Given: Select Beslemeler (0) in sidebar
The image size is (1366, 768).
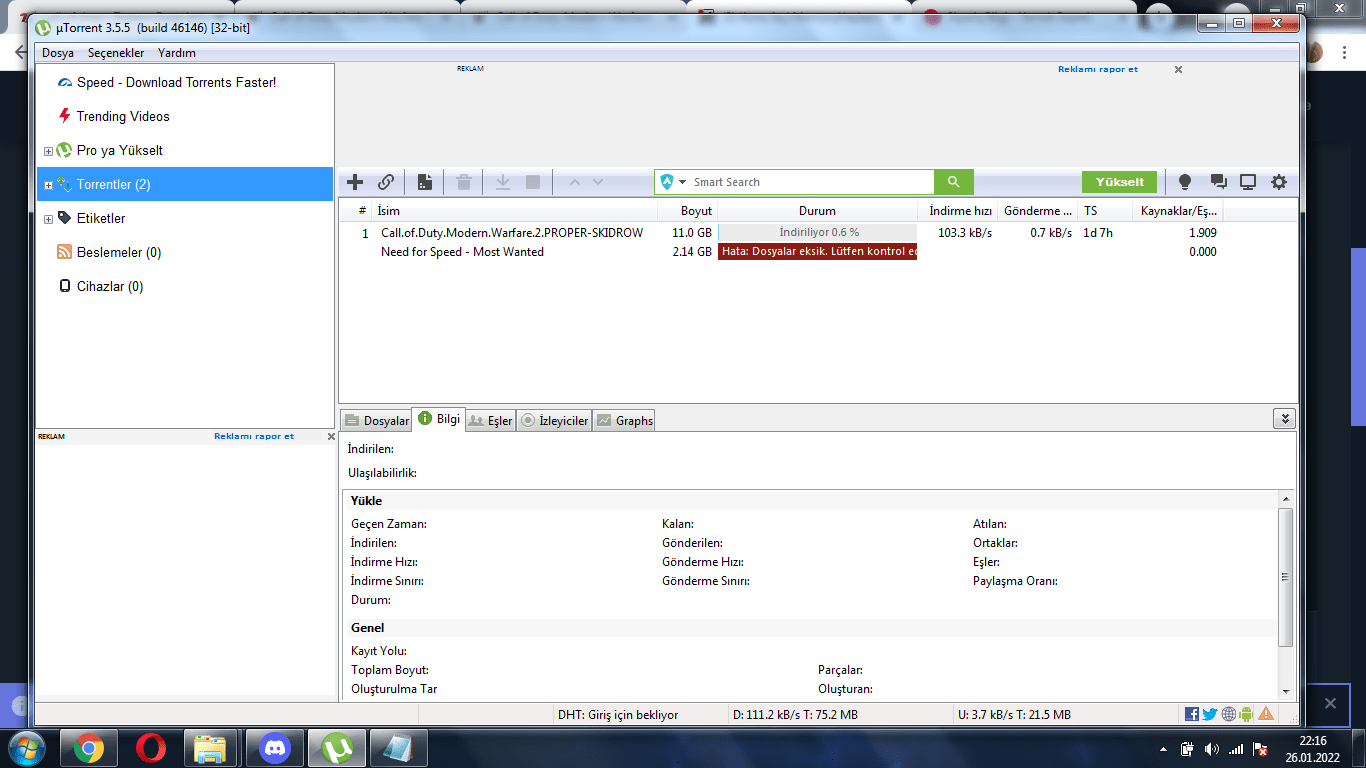Looking at the screenshot, I should pyautogui.click(x=118, y=252).
